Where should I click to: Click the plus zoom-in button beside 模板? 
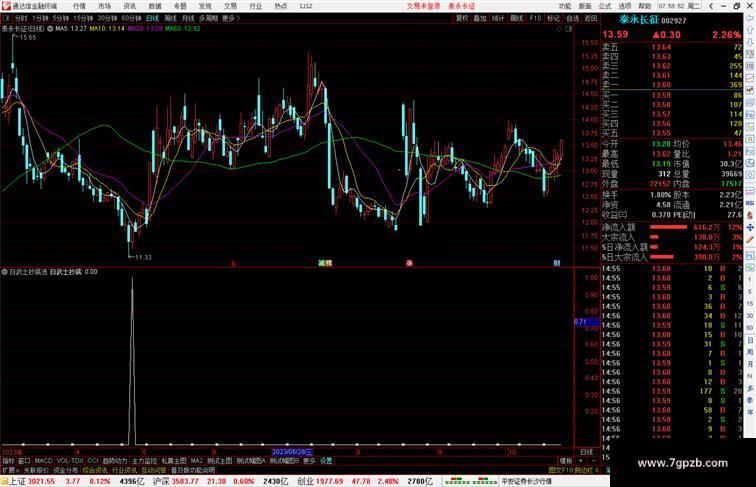(581, 461)
